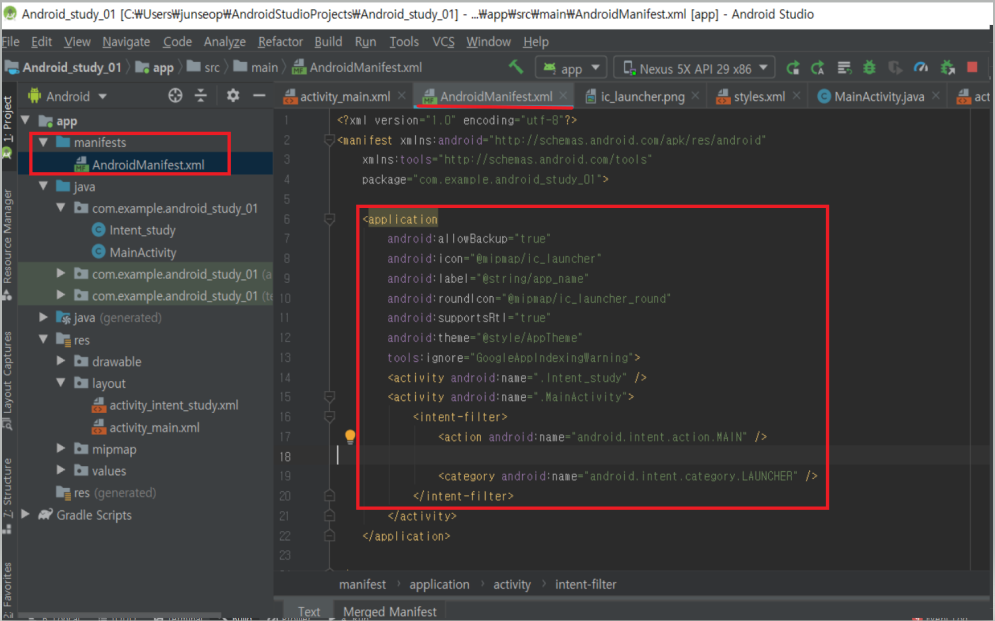
Task: Fold the application tag at line 6
Action: 329,219
